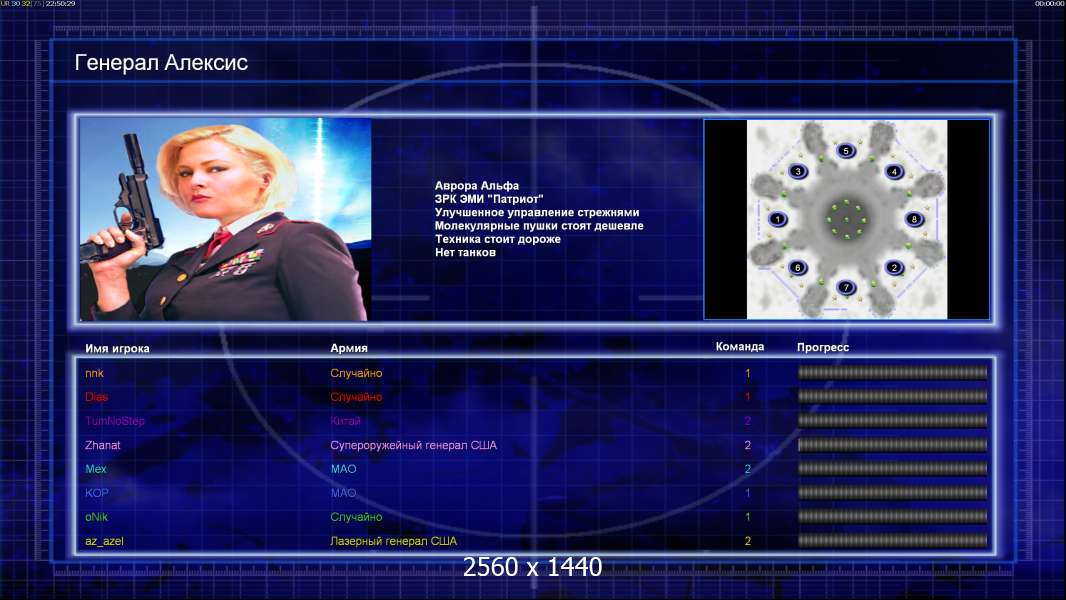Viewport: 1066px width, 600px height.
Task: Click the KOP loading progress bar
Action: click(x=893, y=493)
